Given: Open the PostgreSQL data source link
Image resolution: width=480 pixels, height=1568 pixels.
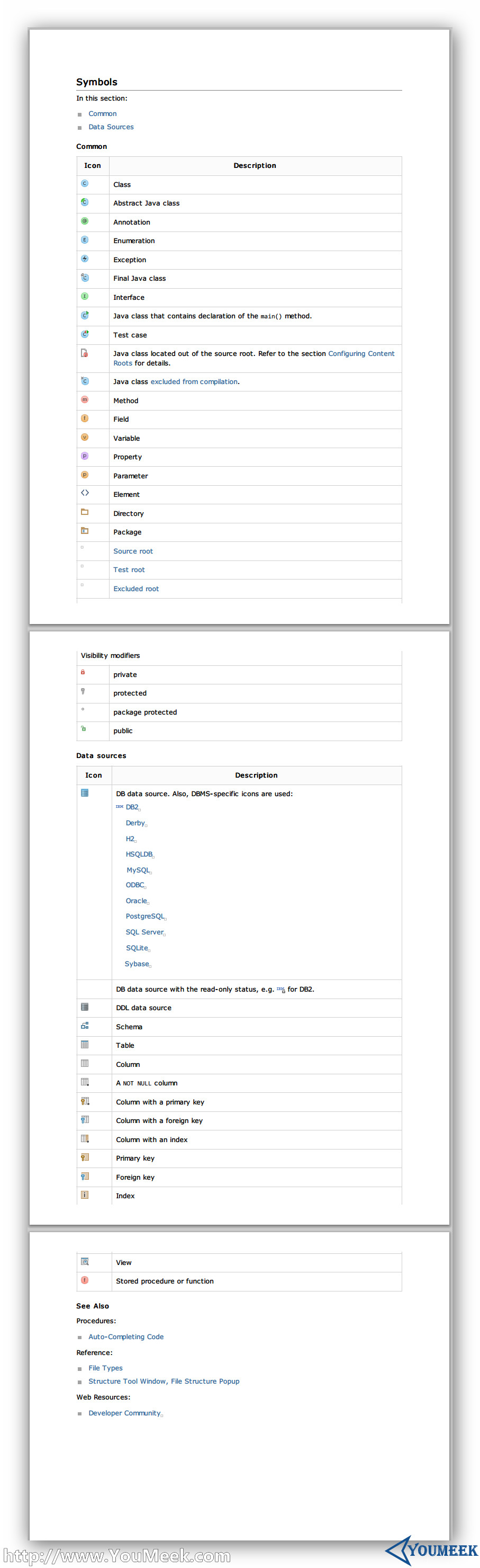Looking at the screenshot, I should 145,916.
